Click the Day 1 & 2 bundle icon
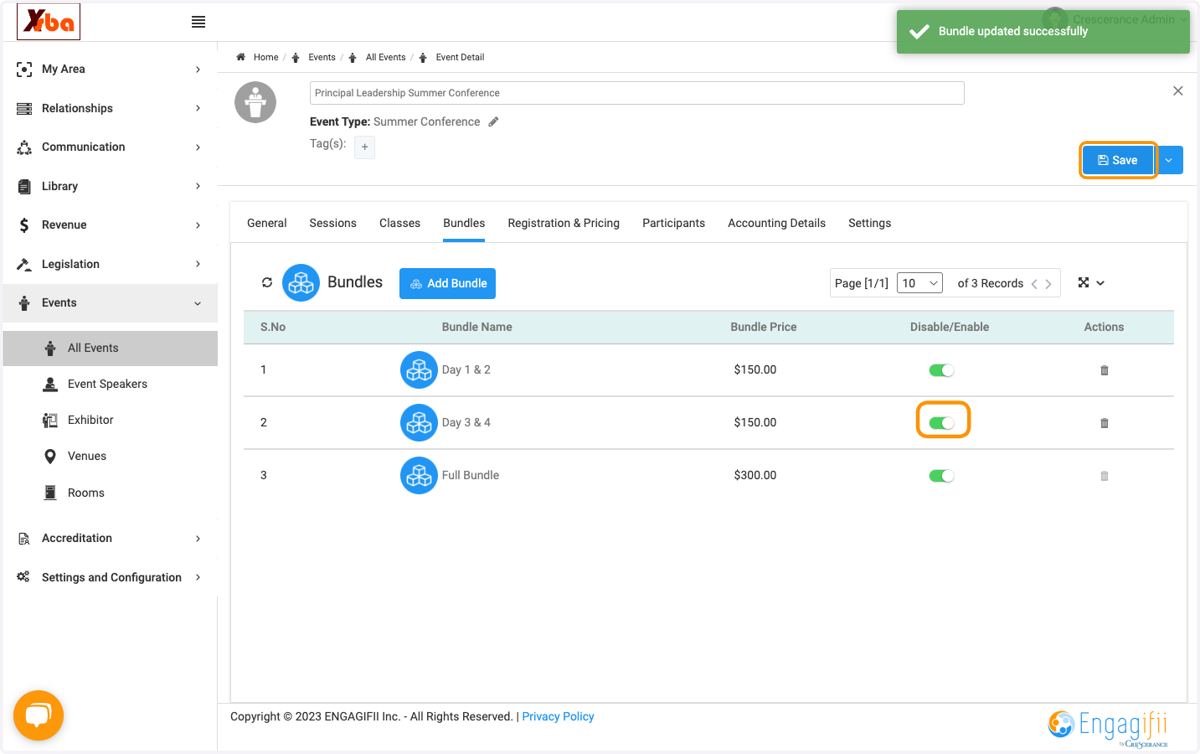Screen dimensions: 1200x754 pos(419,370)
